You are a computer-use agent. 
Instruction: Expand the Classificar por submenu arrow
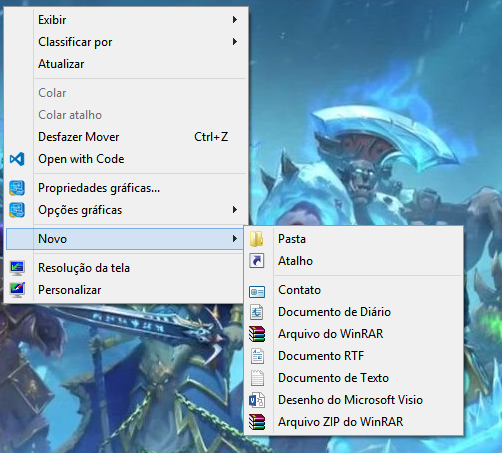point(235,42)
